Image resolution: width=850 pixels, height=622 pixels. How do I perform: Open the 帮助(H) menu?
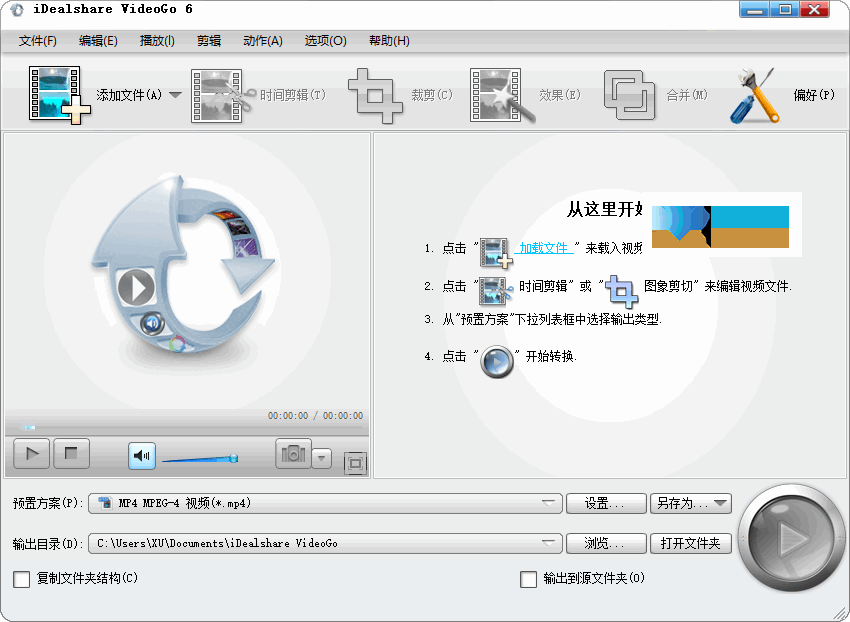pos(389,41)
